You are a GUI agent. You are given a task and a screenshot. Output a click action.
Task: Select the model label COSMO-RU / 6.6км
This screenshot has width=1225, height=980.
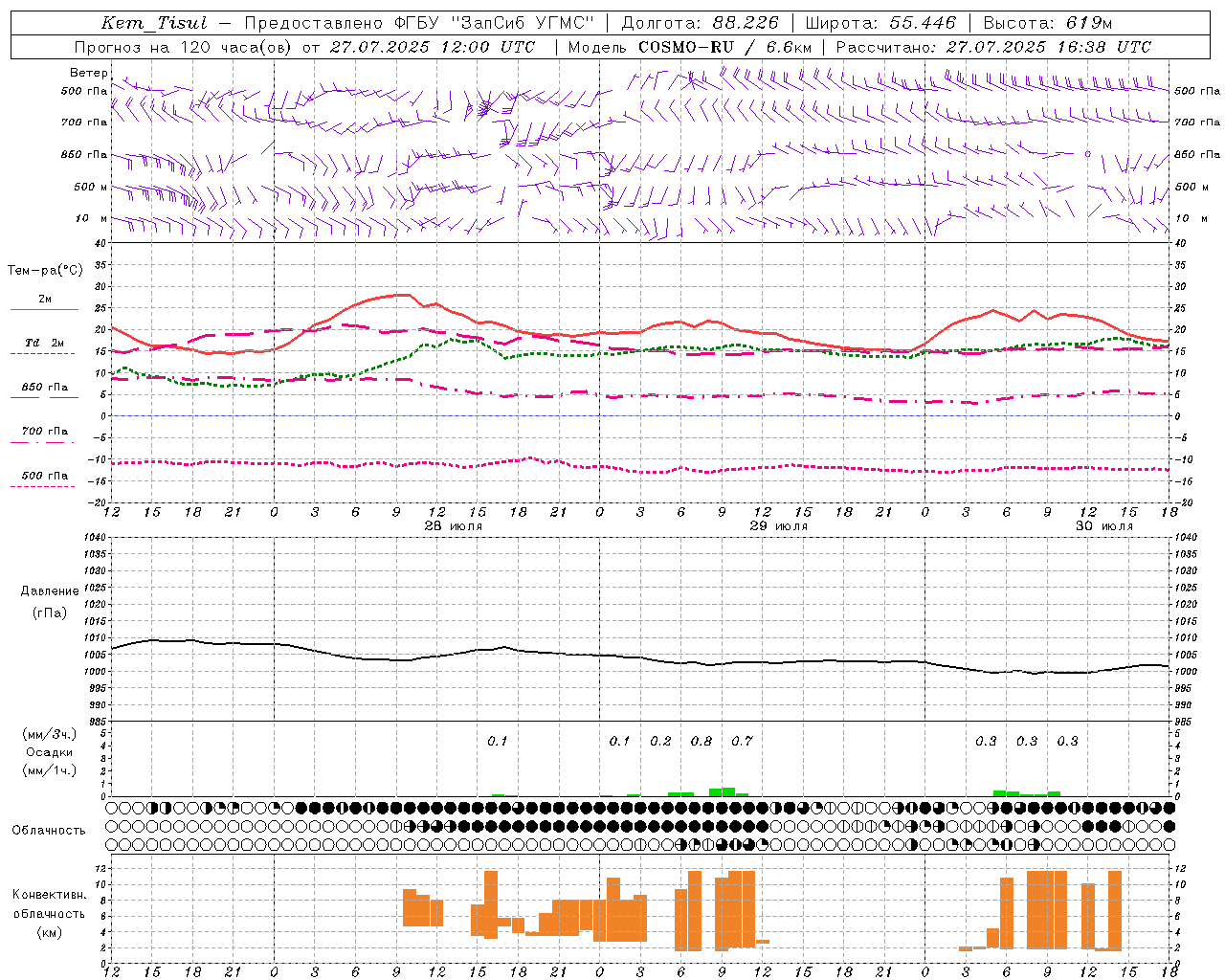click(724, 47)
